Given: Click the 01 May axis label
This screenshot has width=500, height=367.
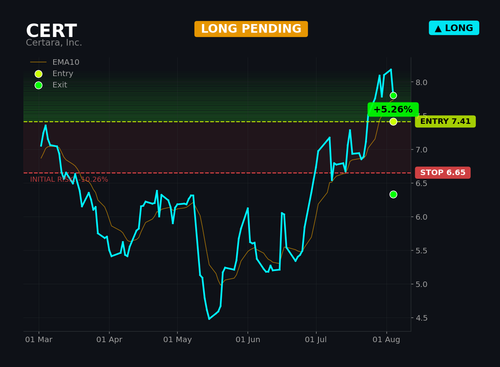Looking at the screenshot, I should [x=177, y=340].
